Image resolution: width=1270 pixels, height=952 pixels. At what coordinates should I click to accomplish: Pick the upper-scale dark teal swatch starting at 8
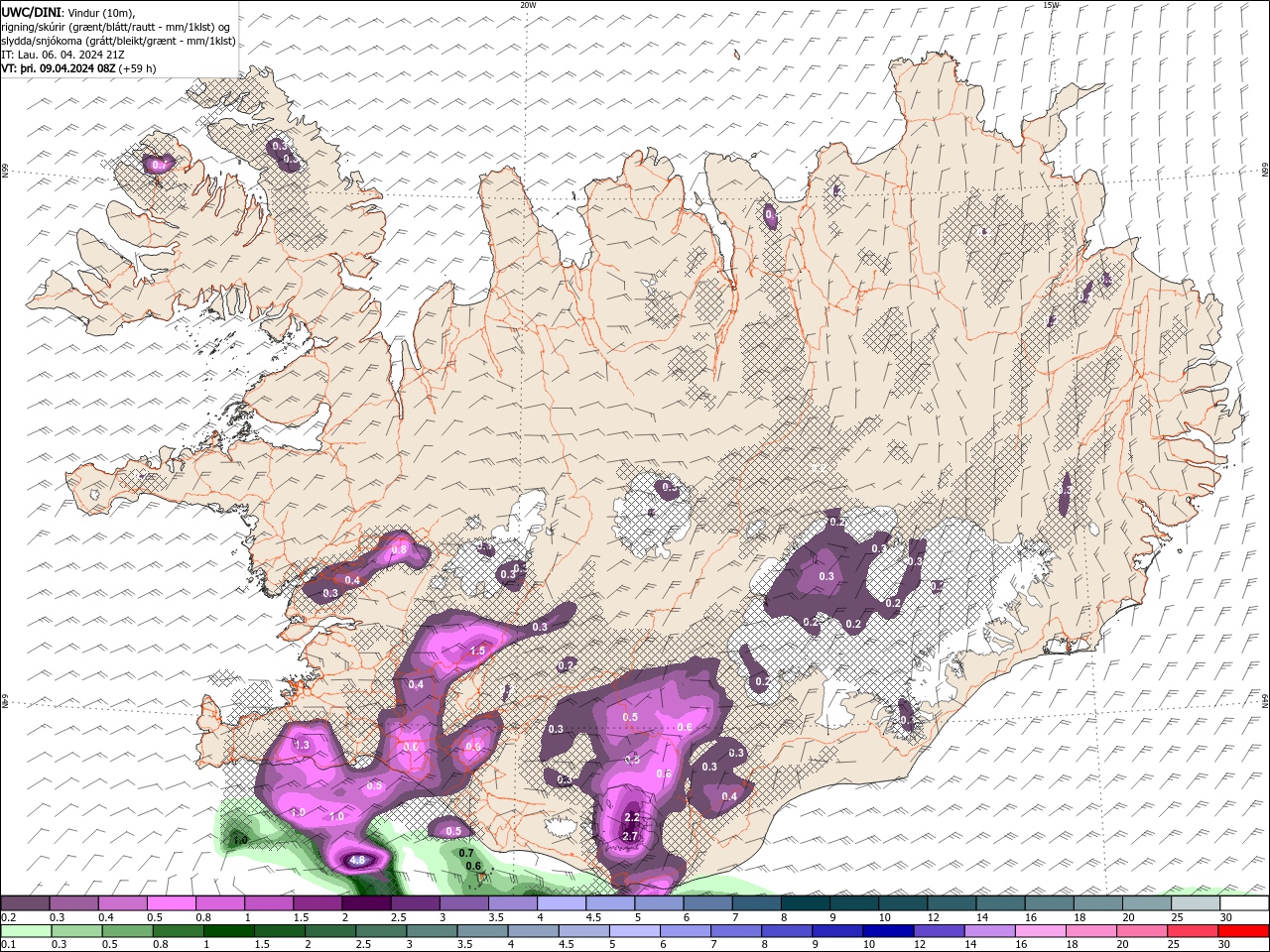805,903
